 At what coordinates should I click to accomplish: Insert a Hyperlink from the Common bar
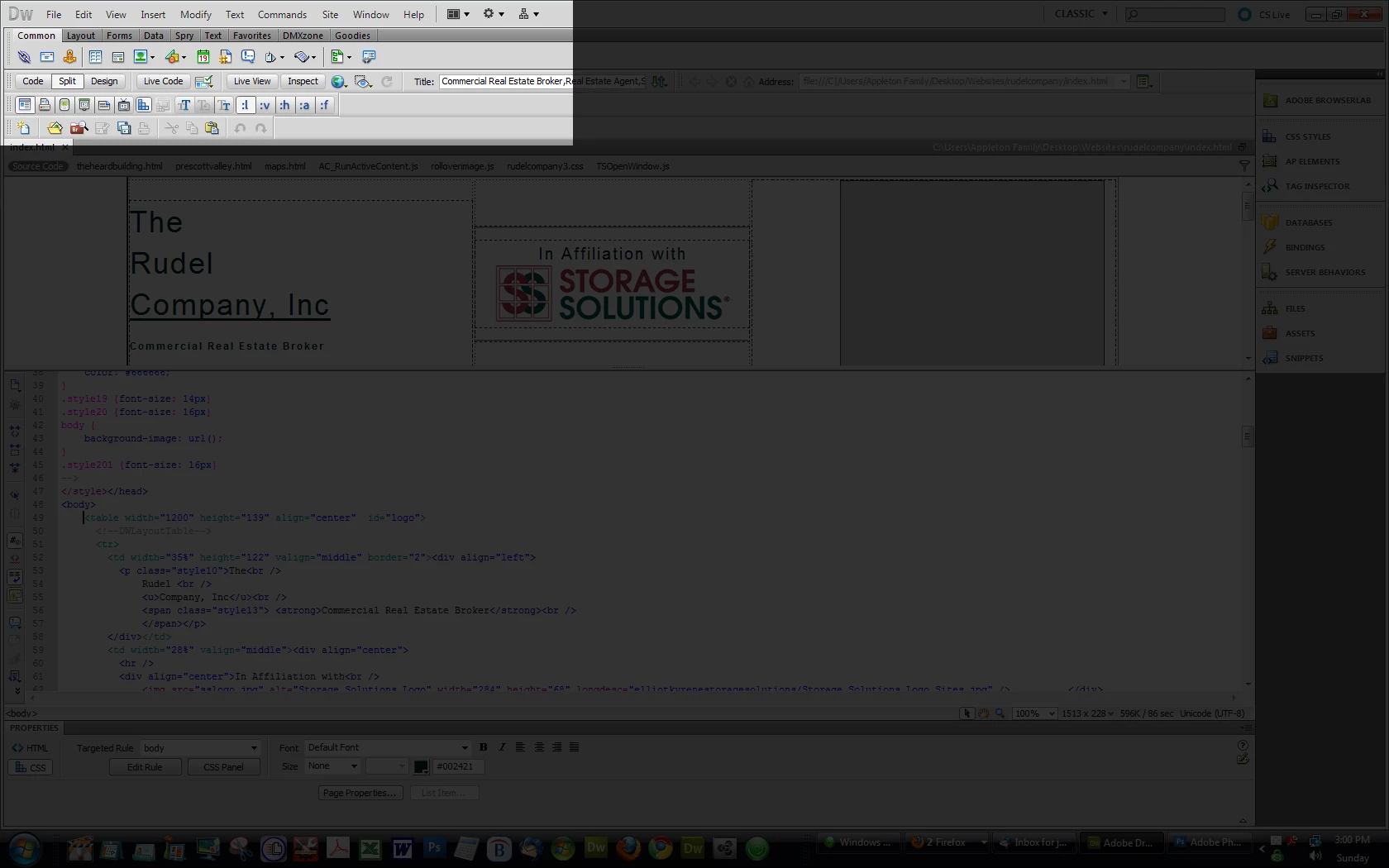coord(24,57)
